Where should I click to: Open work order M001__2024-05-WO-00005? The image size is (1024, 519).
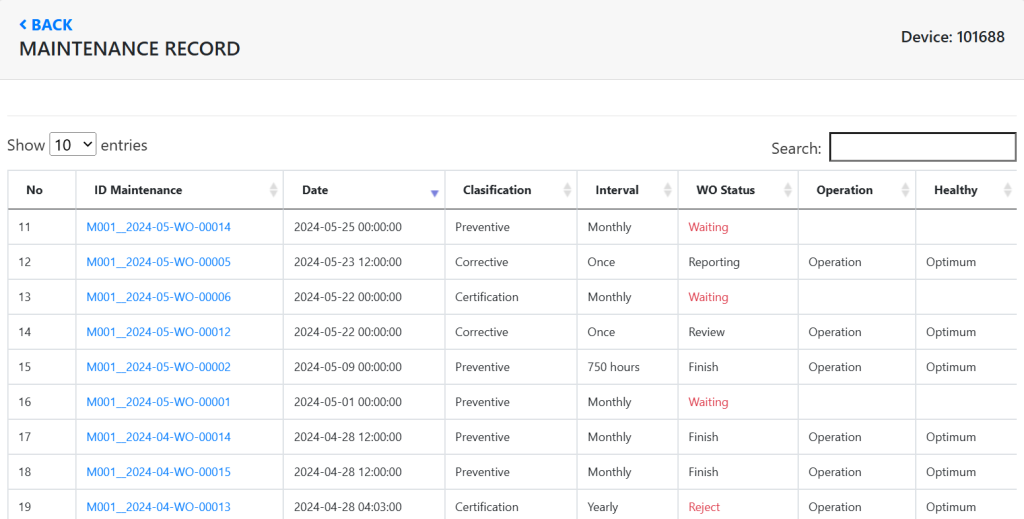click(x=158, y=262)
